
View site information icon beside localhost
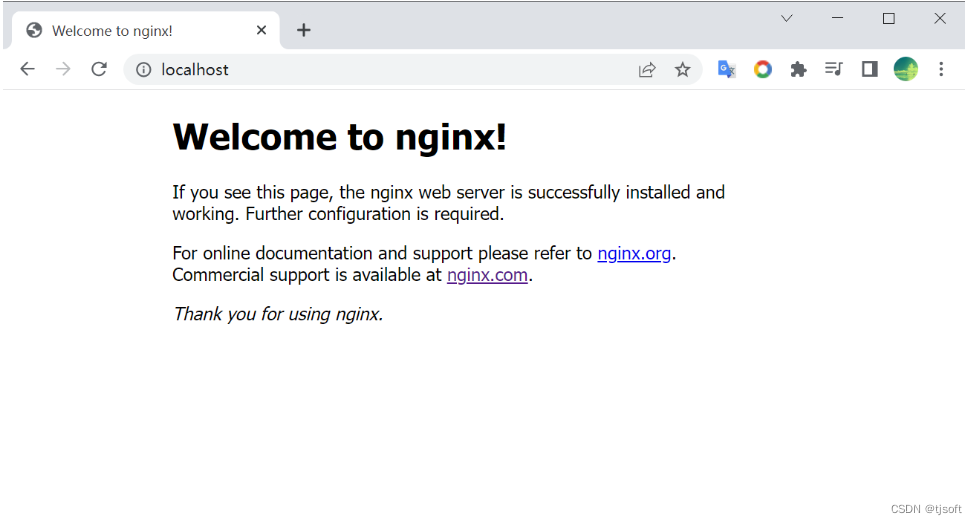click(x=143, y=70)
